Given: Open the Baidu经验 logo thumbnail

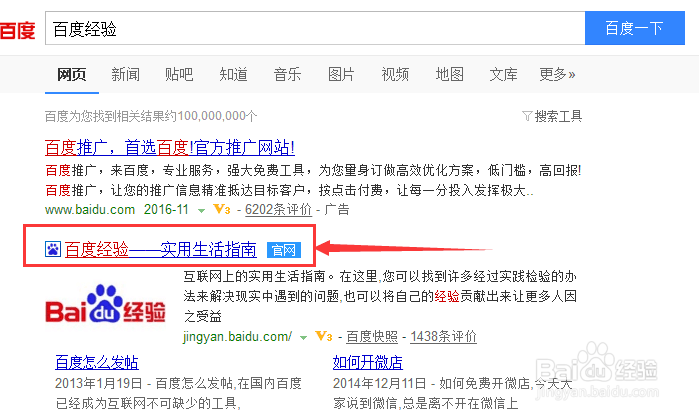Looking at the screenshot, I should coord(105,304).
